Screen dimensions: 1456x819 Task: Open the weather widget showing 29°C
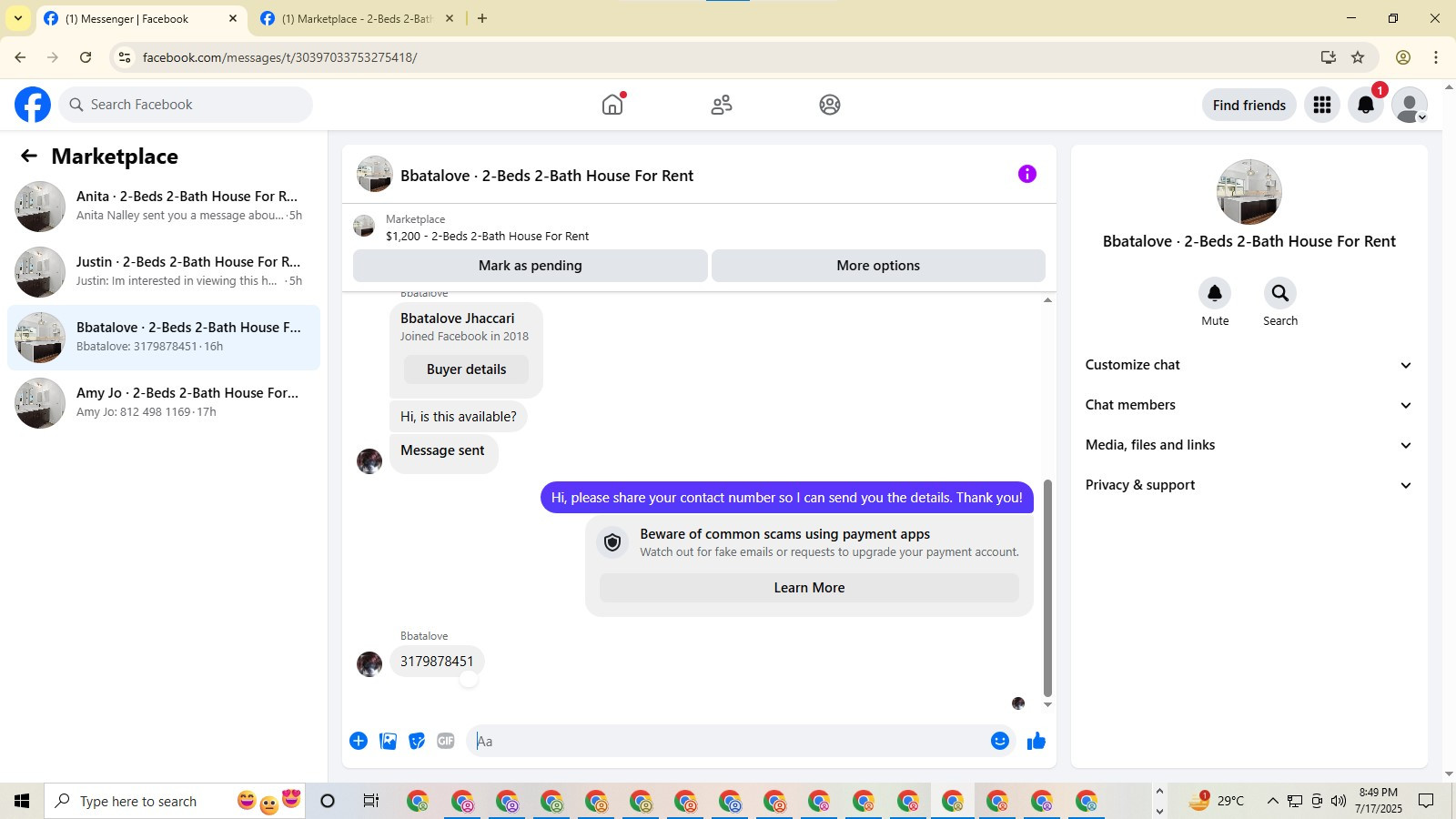point(1217,801)
